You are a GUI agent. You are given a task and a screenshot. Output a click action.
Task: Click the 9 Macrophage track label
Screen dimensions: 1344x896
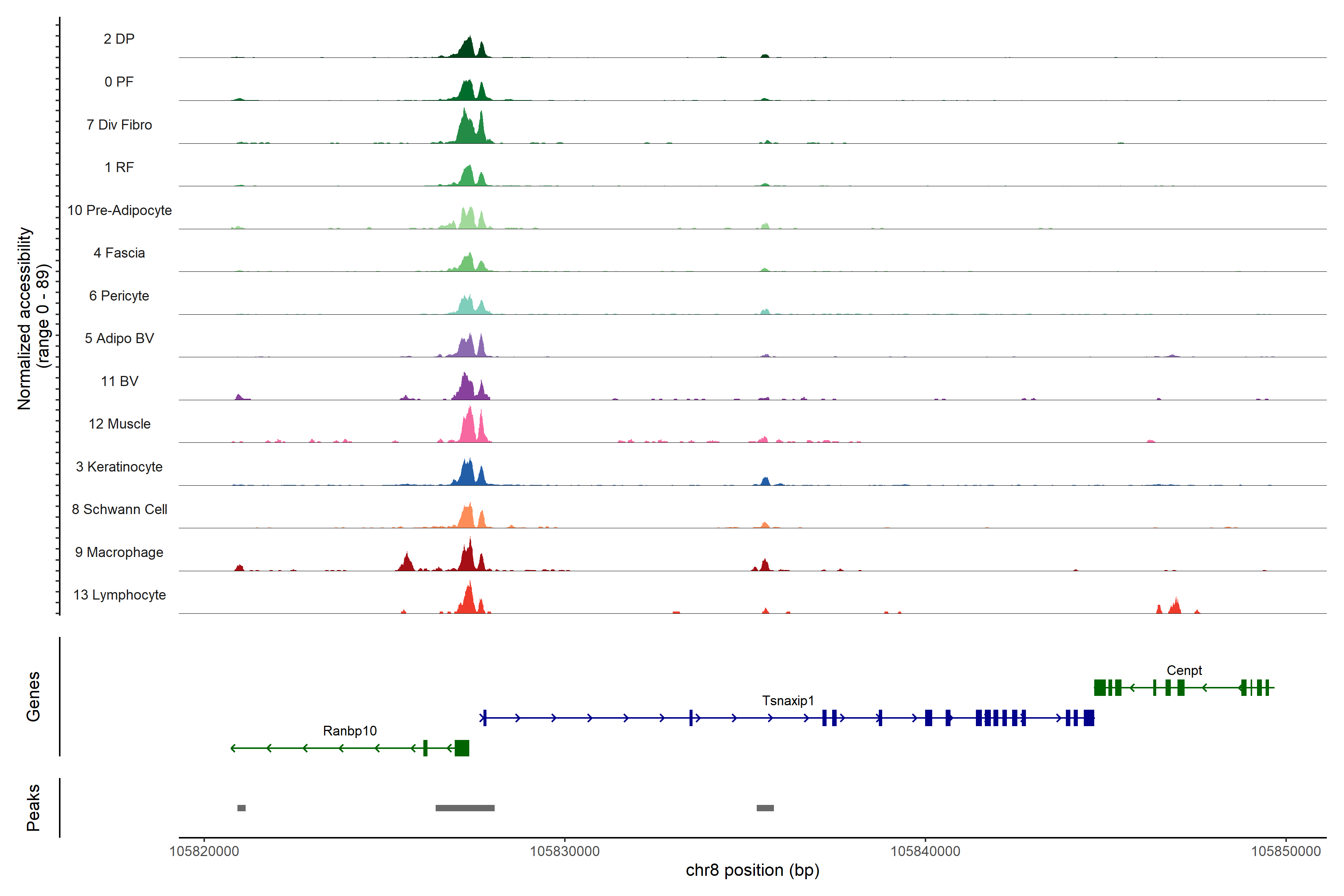119,552
